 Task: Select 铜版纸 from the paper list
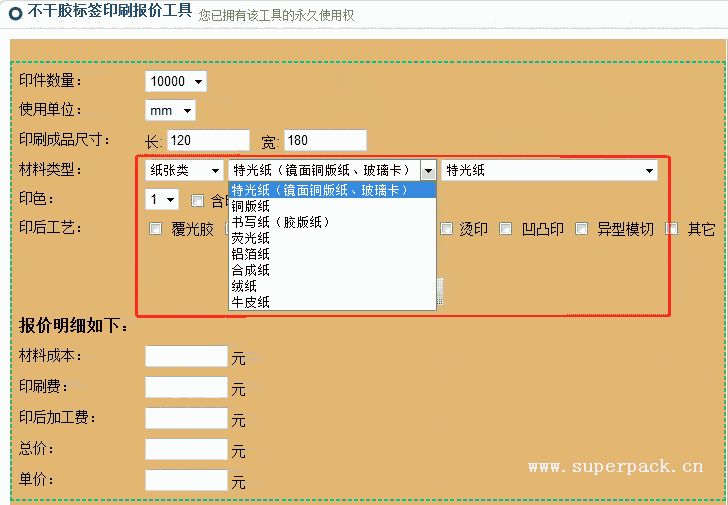[x=251, y=206]
